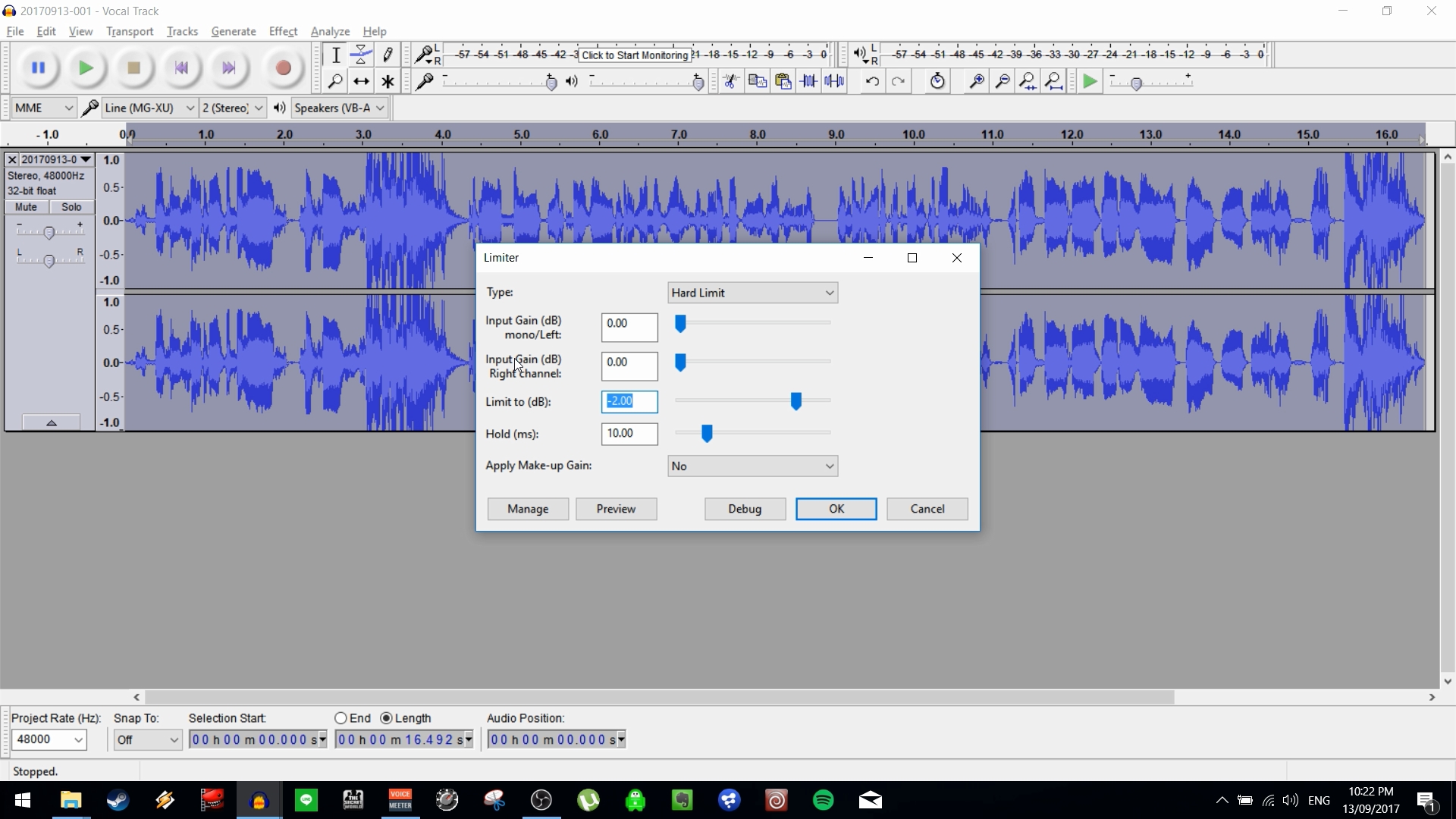This screenshot has width=1456, height=819.
Task: Open the Transport menu
Action: pyautogui.click(x=129, y=31)
